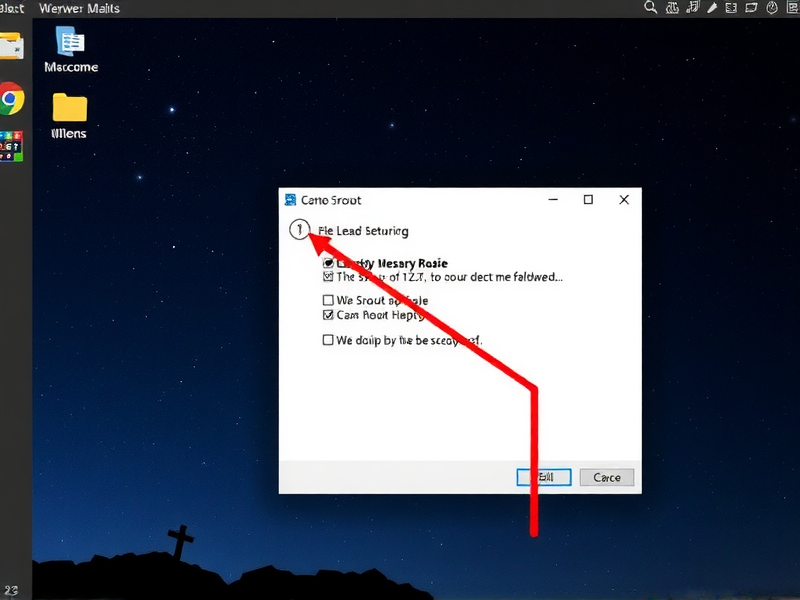Tick the 'We dolip by the be' checkbox
The width and height of the screenshot is (800, 600).
pyautogui.click(x=328, y=340)
